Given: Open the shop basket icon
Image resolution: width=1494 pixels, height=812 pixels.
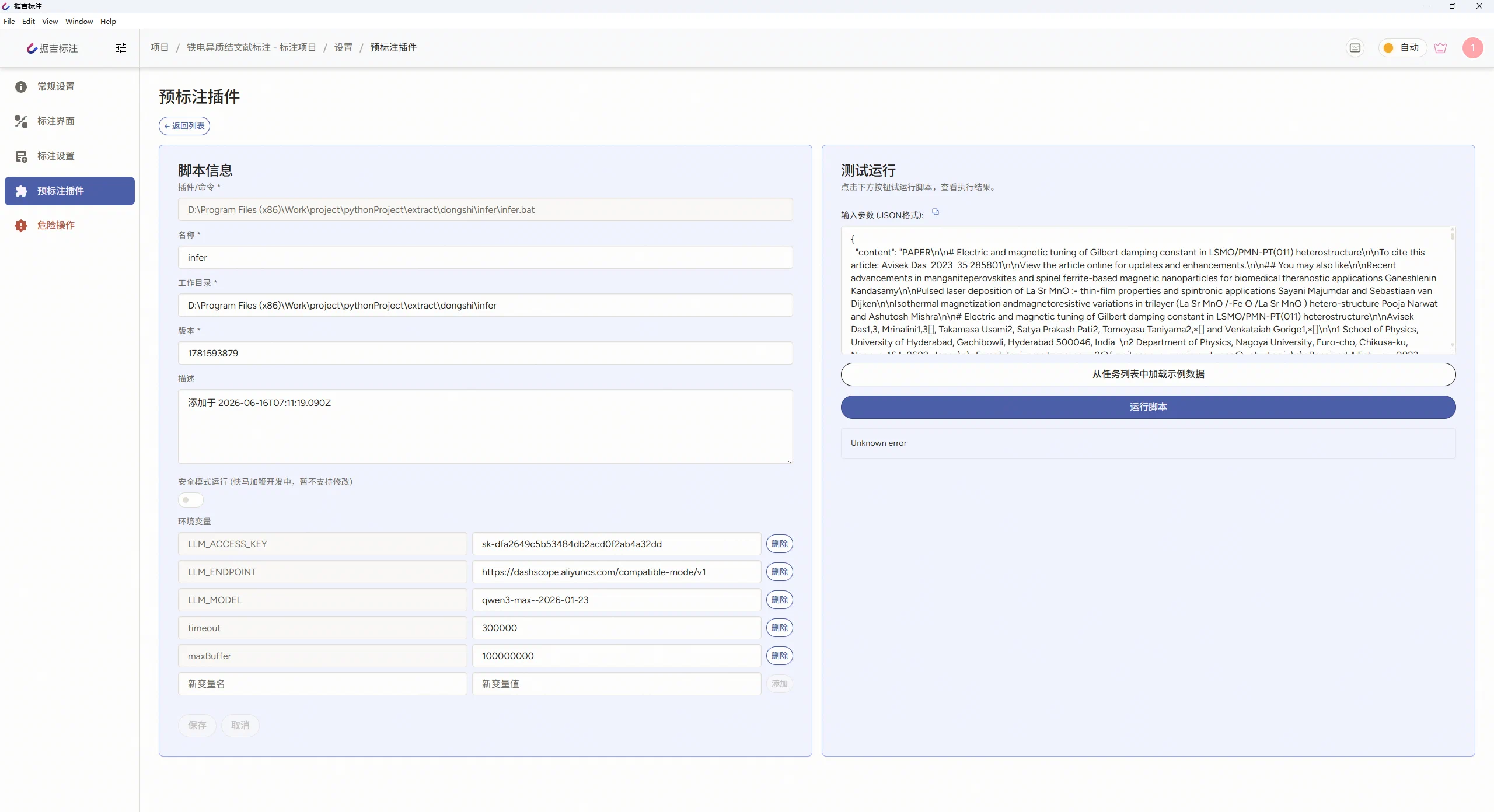Looking at the screenshot, I should [x=1440, y=48].
